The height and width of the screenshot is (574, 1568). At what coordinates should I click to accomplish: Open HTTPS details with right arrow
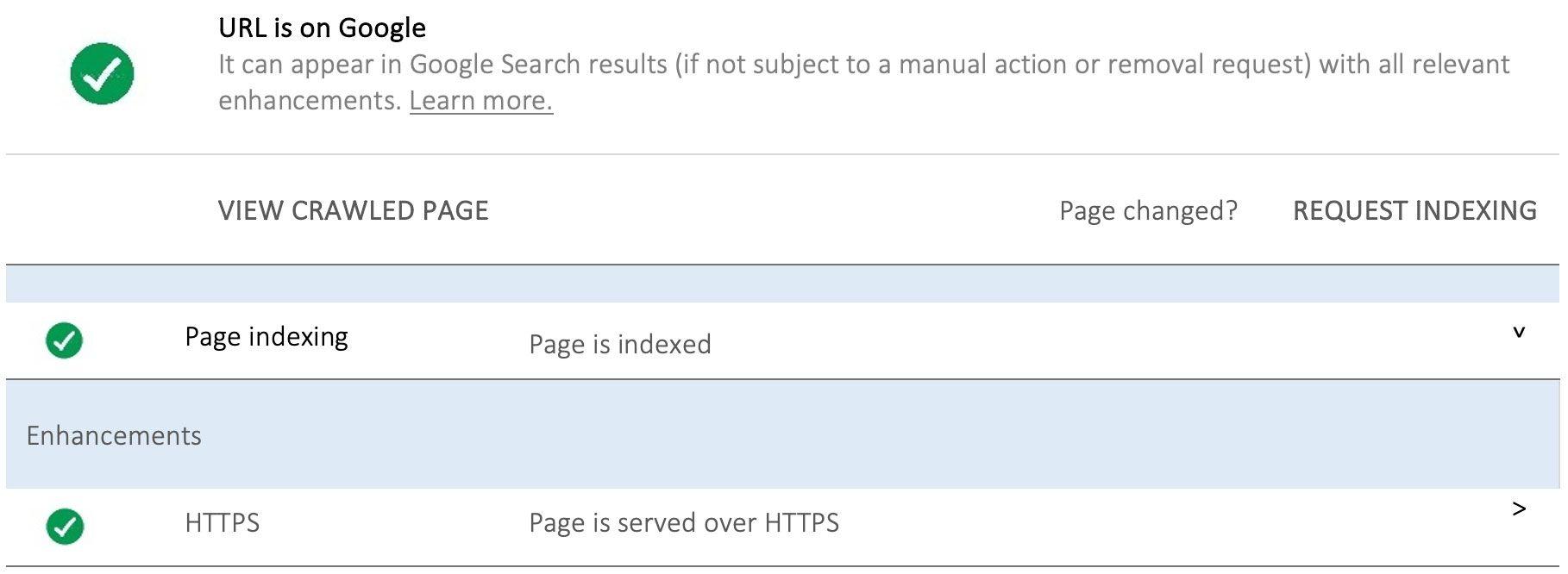click(1519, 509)
